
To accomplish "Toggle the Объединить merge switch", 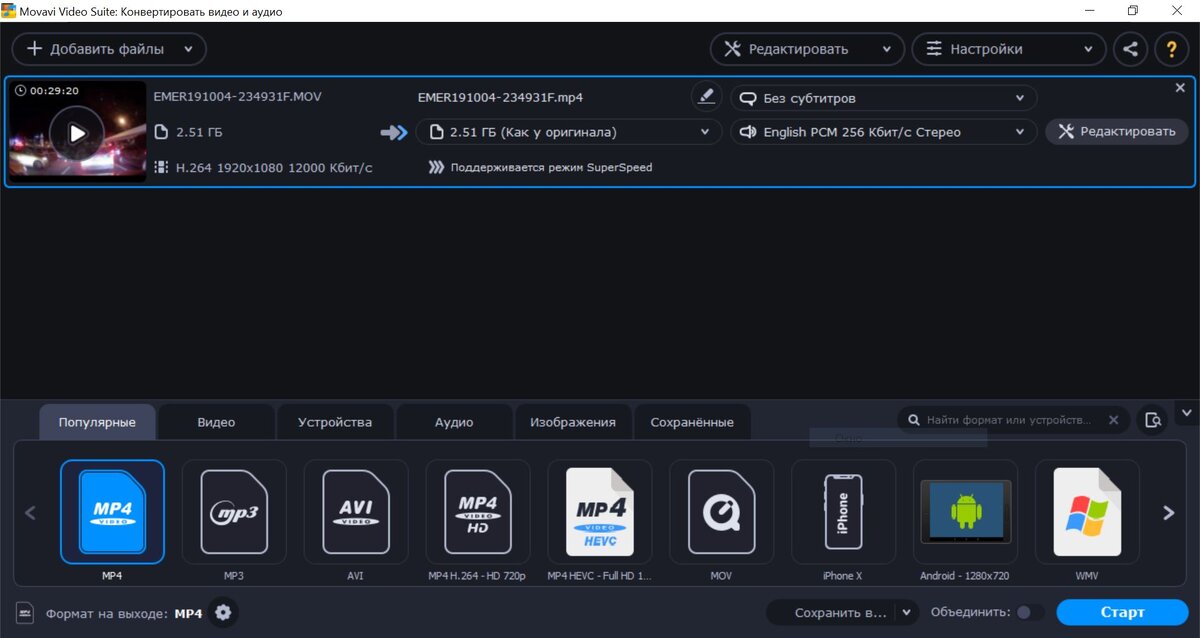I will tap(1030, 612).
